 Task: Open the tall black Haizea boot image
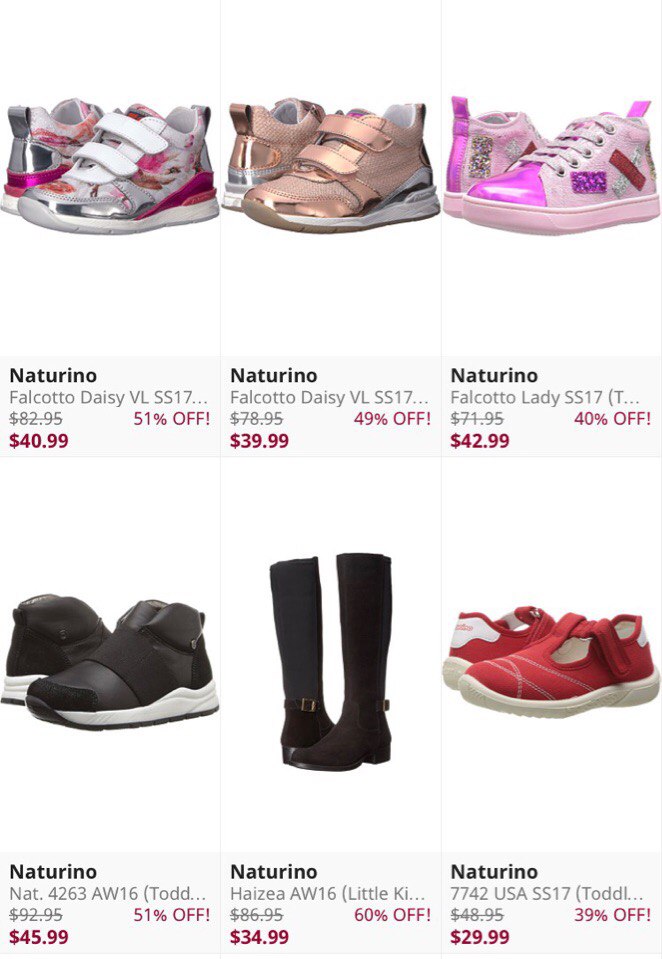(331, 661)
